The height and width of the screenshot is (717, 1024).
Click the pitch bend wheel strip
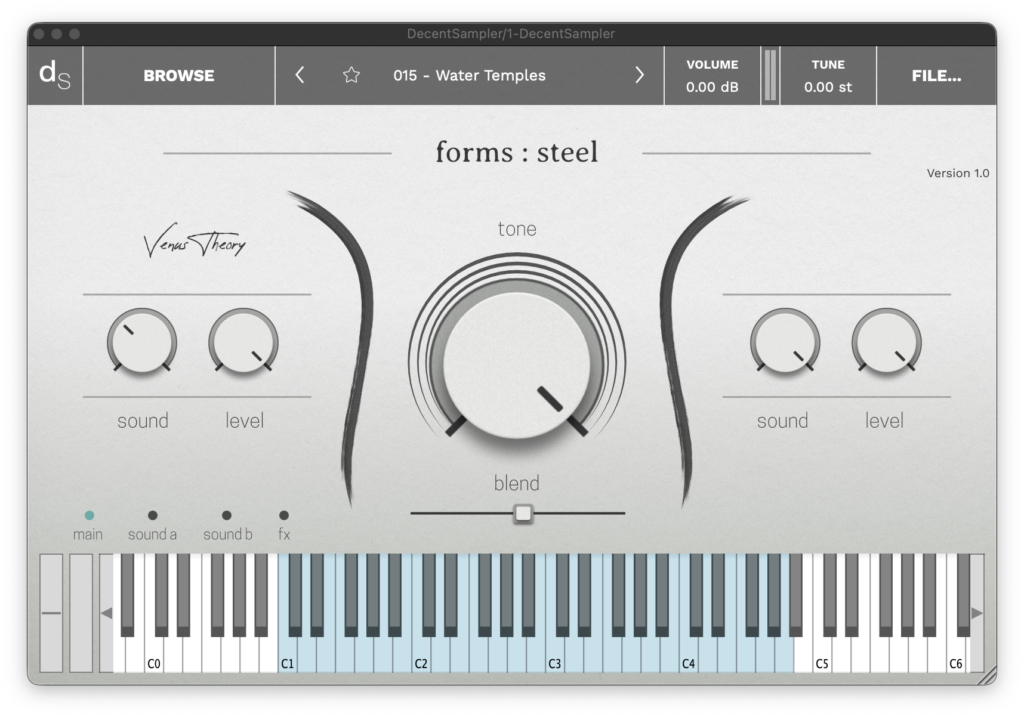(x=52, y=613)
